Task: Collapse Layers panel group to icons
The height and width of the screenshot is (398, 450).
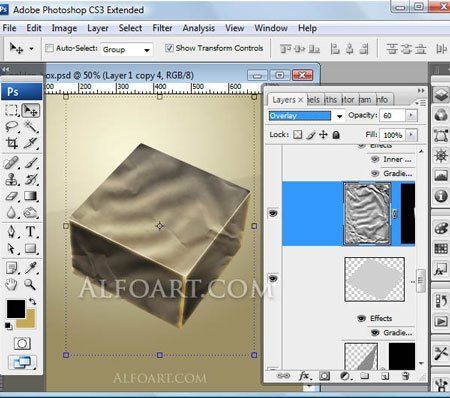Action: tap(421, 90)
